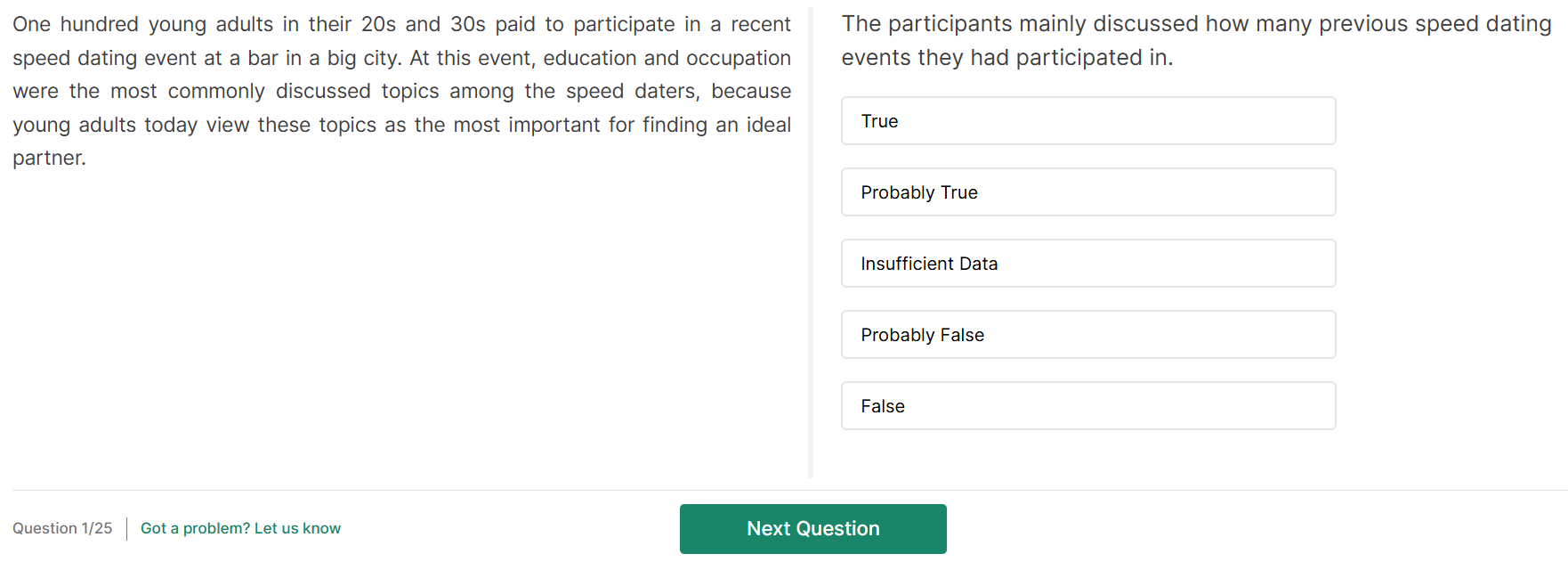Viewport: 1568px width, 562px height.
Task: Select the "True" answer option
Action: 1087,121
